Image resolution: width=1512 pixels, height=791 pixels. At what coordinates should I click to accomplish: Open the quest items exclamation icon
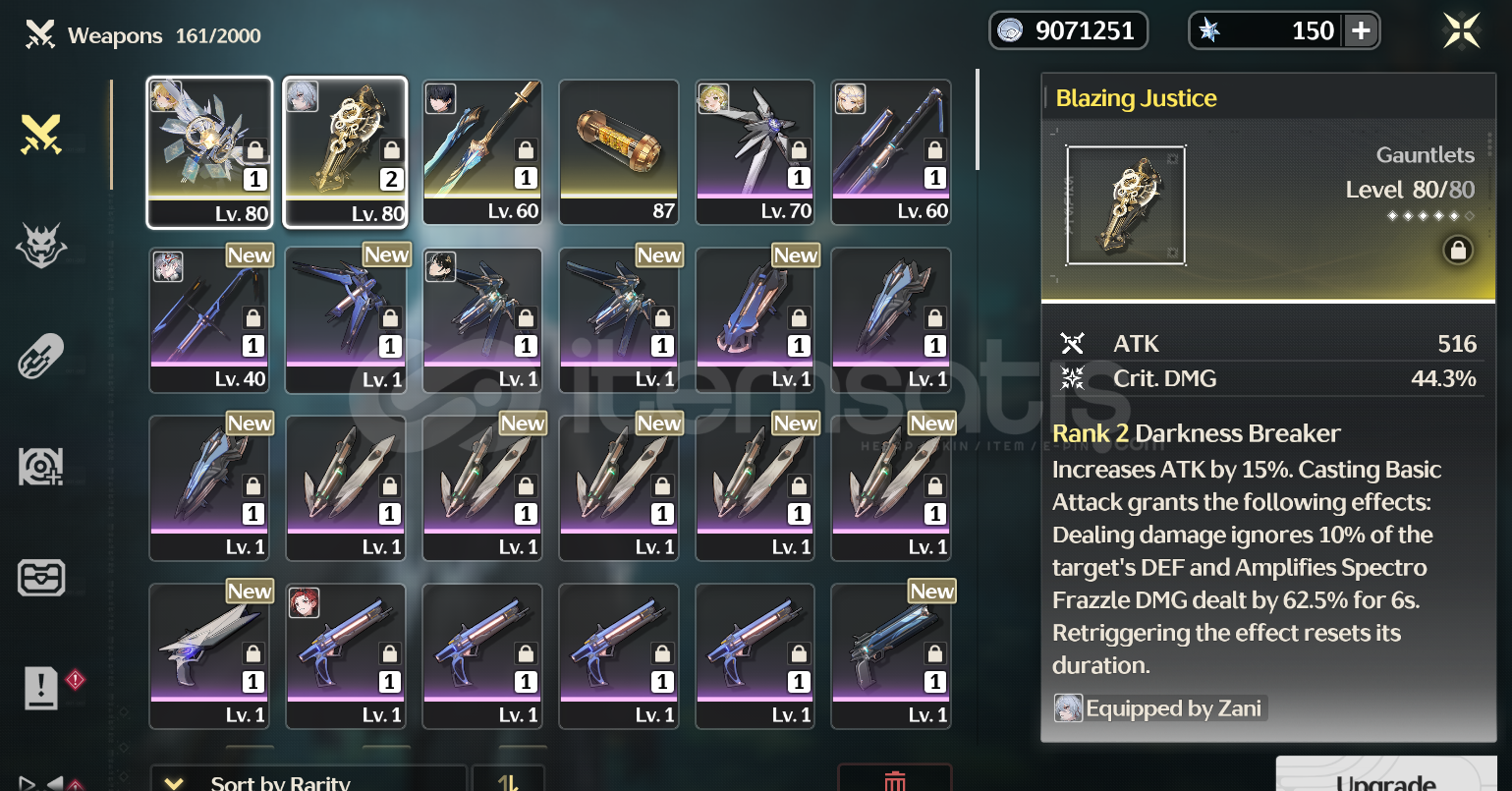pos(41,687)
